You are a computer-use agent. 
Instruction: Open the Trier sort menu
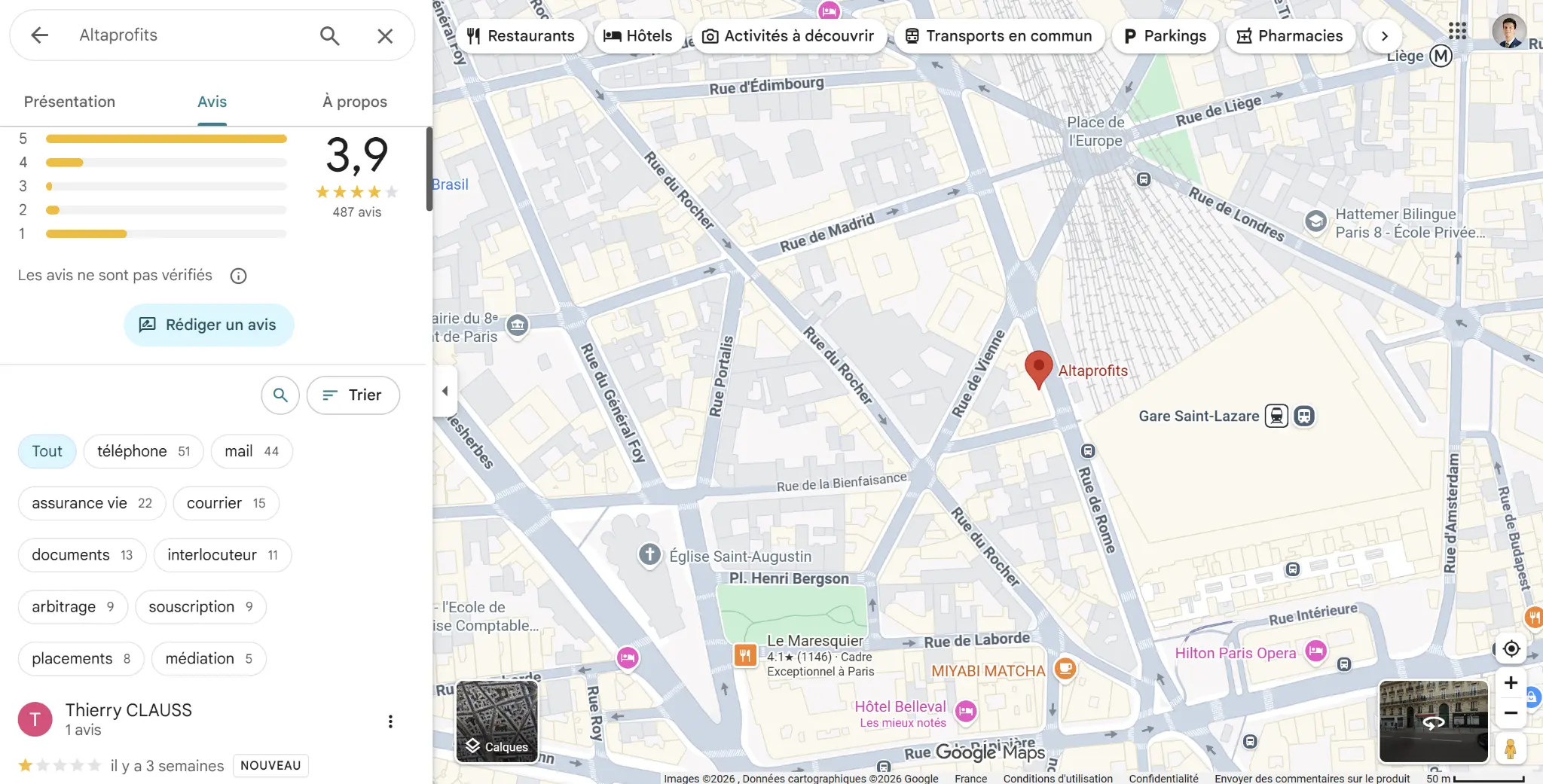(353, 395)
